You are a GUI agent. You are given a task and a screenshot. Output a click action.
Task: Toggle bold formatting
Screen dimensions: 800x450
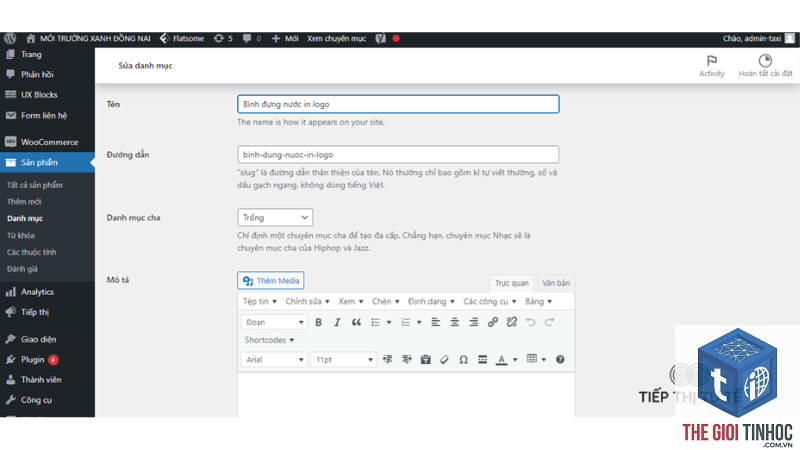318,322
